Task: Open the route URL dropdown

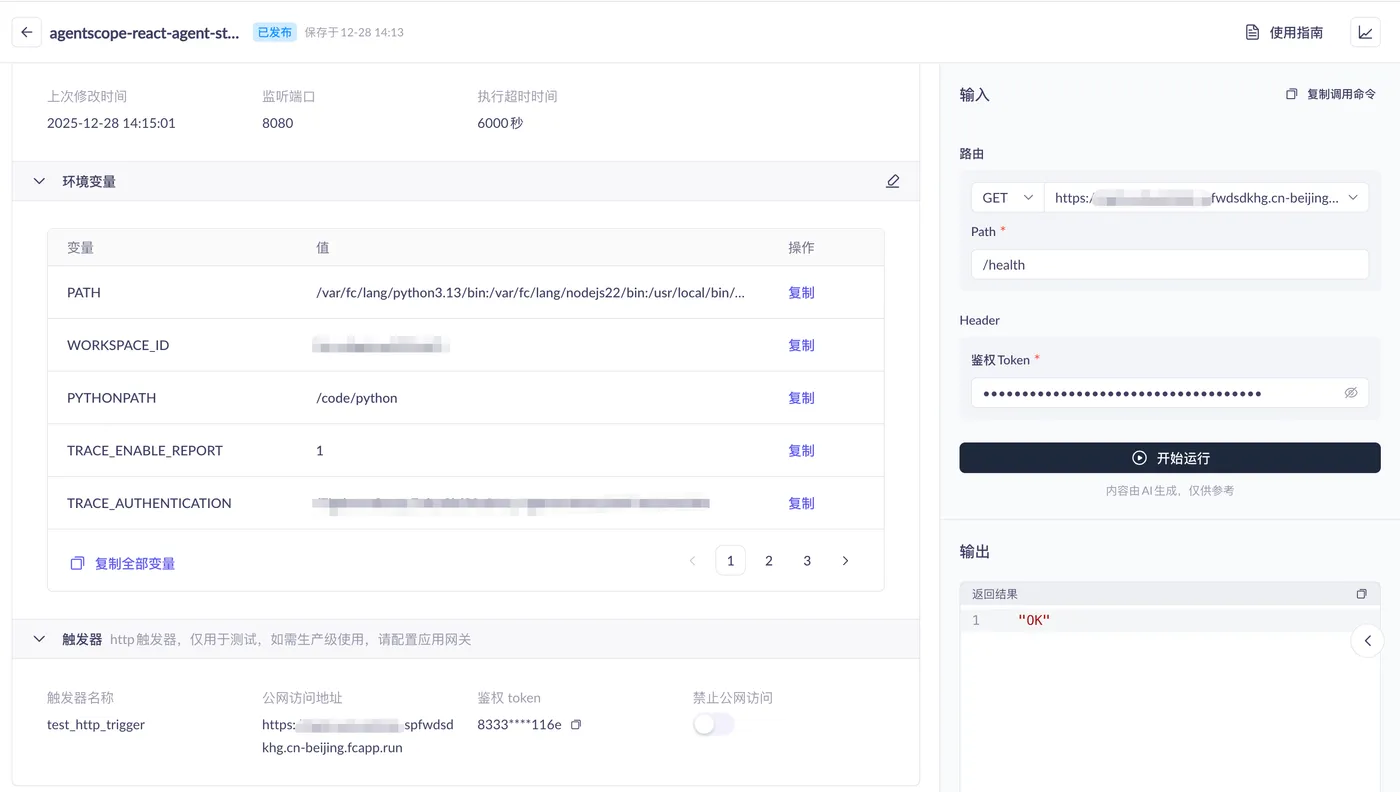Action: click(1206, 198)
